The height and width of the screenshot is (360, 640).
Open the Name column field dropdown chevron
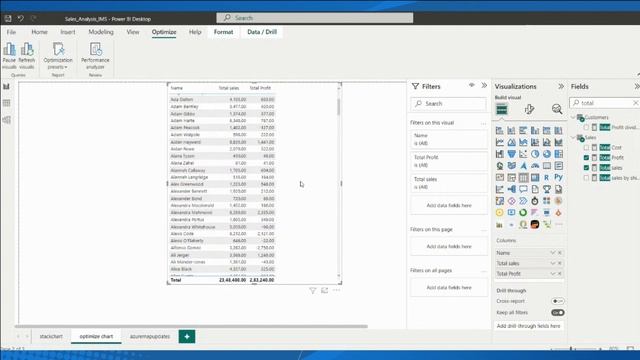coord(553,253)
